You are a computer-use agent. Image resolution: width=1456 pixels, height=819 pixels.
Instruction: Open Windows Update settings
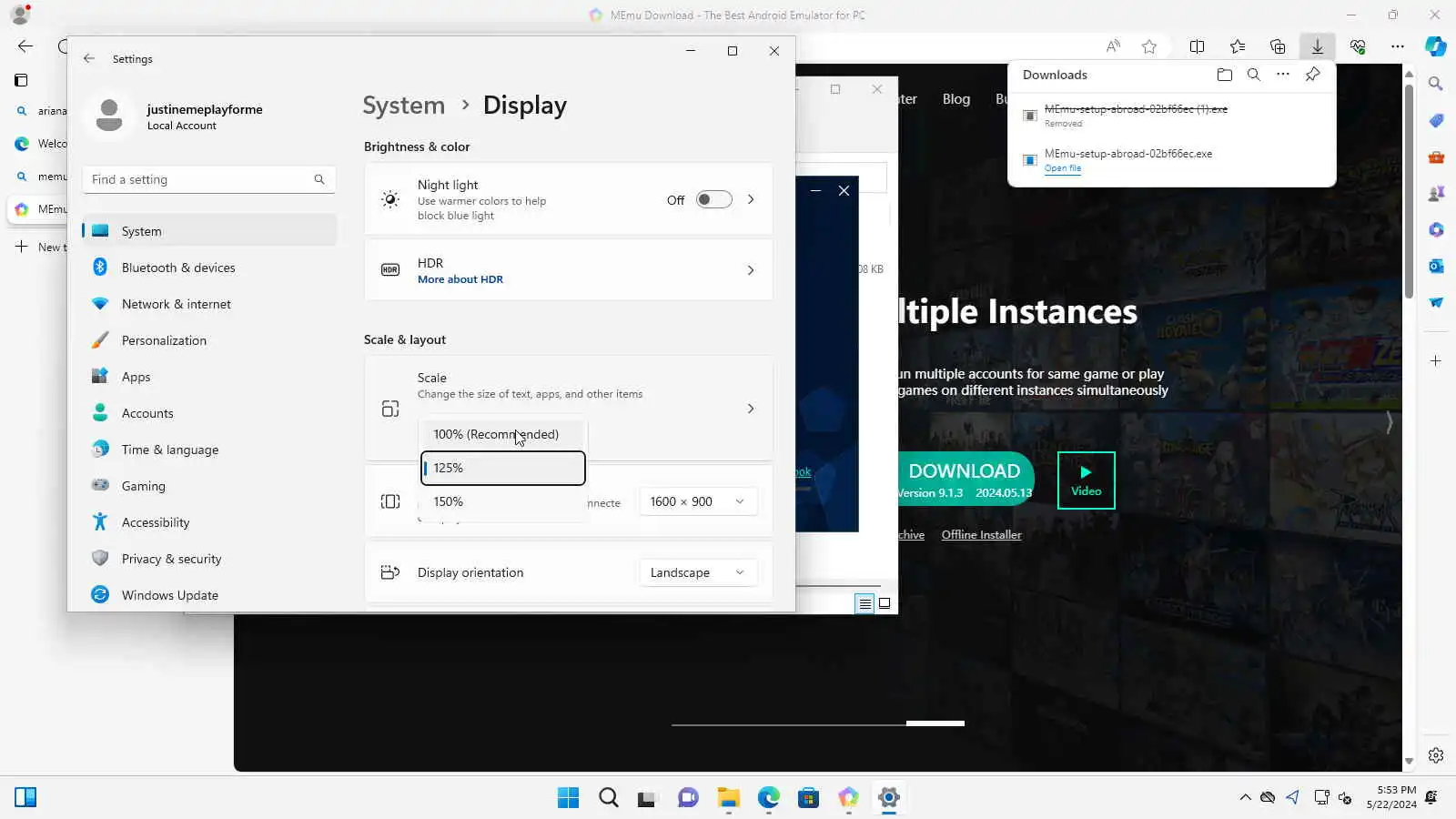(x=209, y=595)
